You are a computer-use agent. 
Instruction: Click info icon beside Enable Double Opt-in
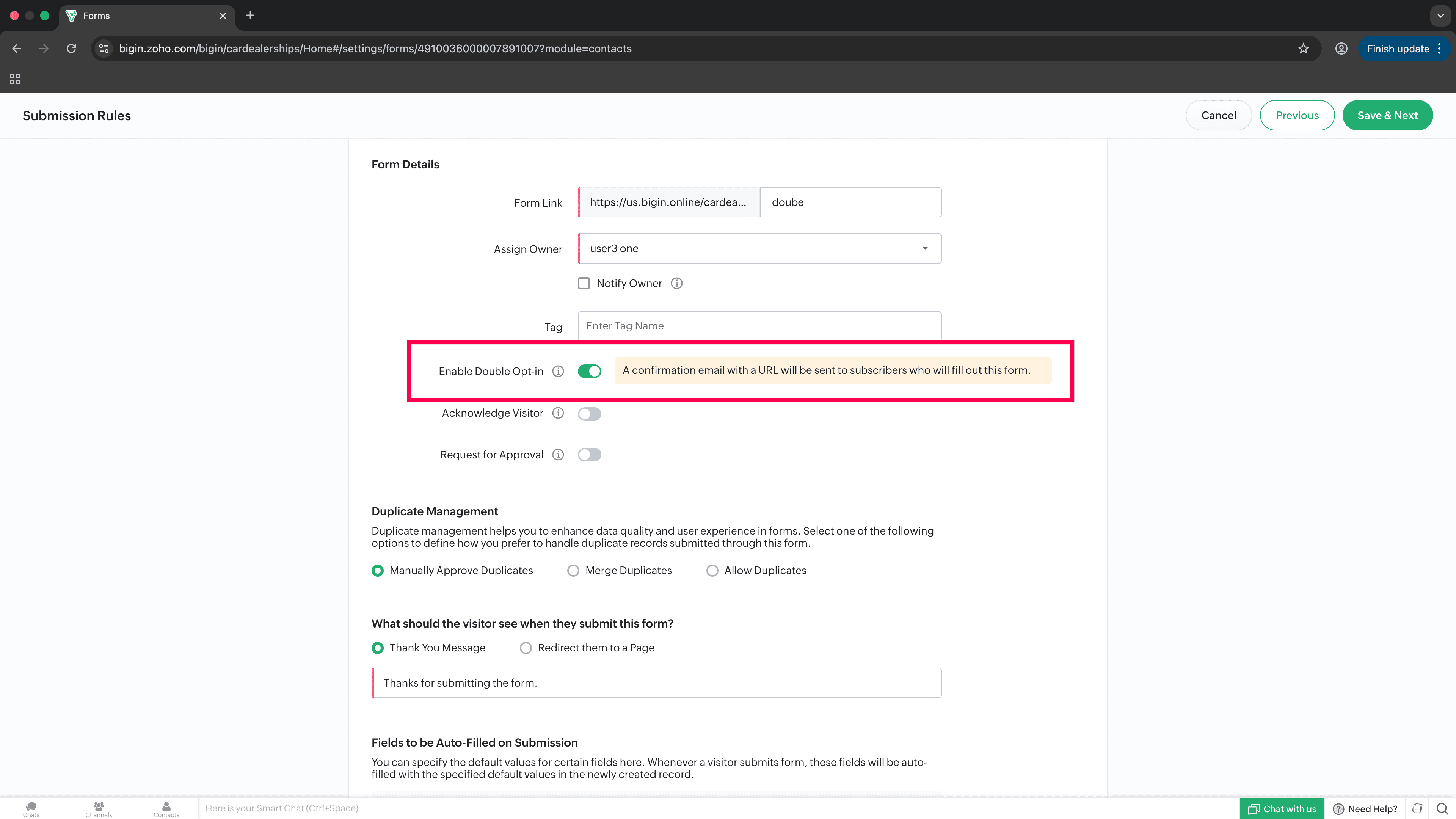[x=558, y=371]
